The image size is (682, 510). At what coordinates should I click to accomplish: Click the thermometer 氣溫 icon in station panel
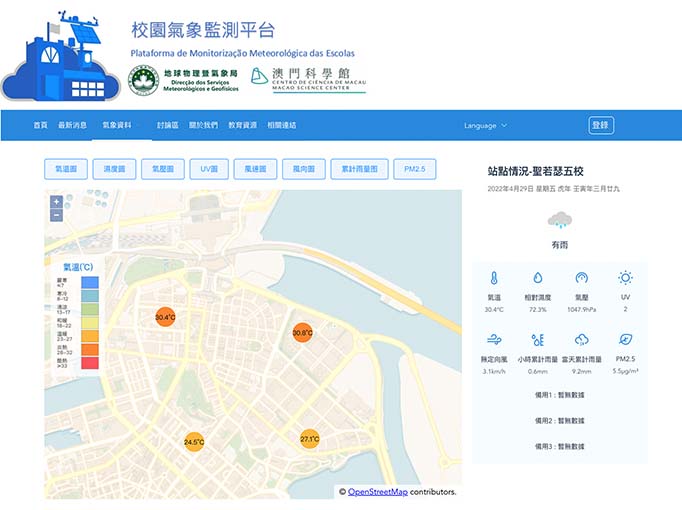click(493, 278)
